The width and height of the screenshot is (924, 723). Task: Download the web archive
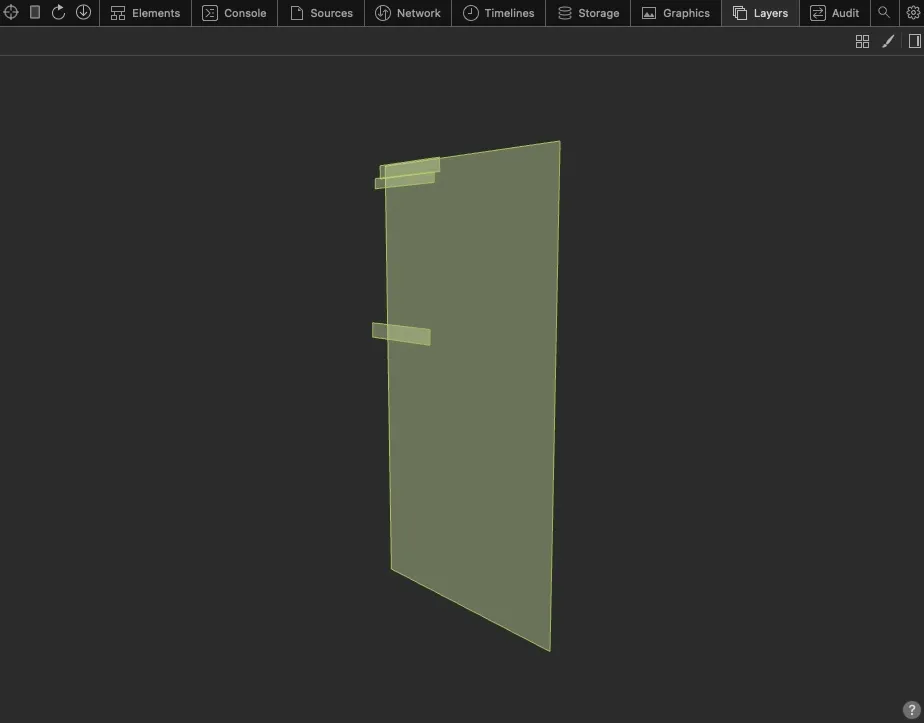[84, 12]
